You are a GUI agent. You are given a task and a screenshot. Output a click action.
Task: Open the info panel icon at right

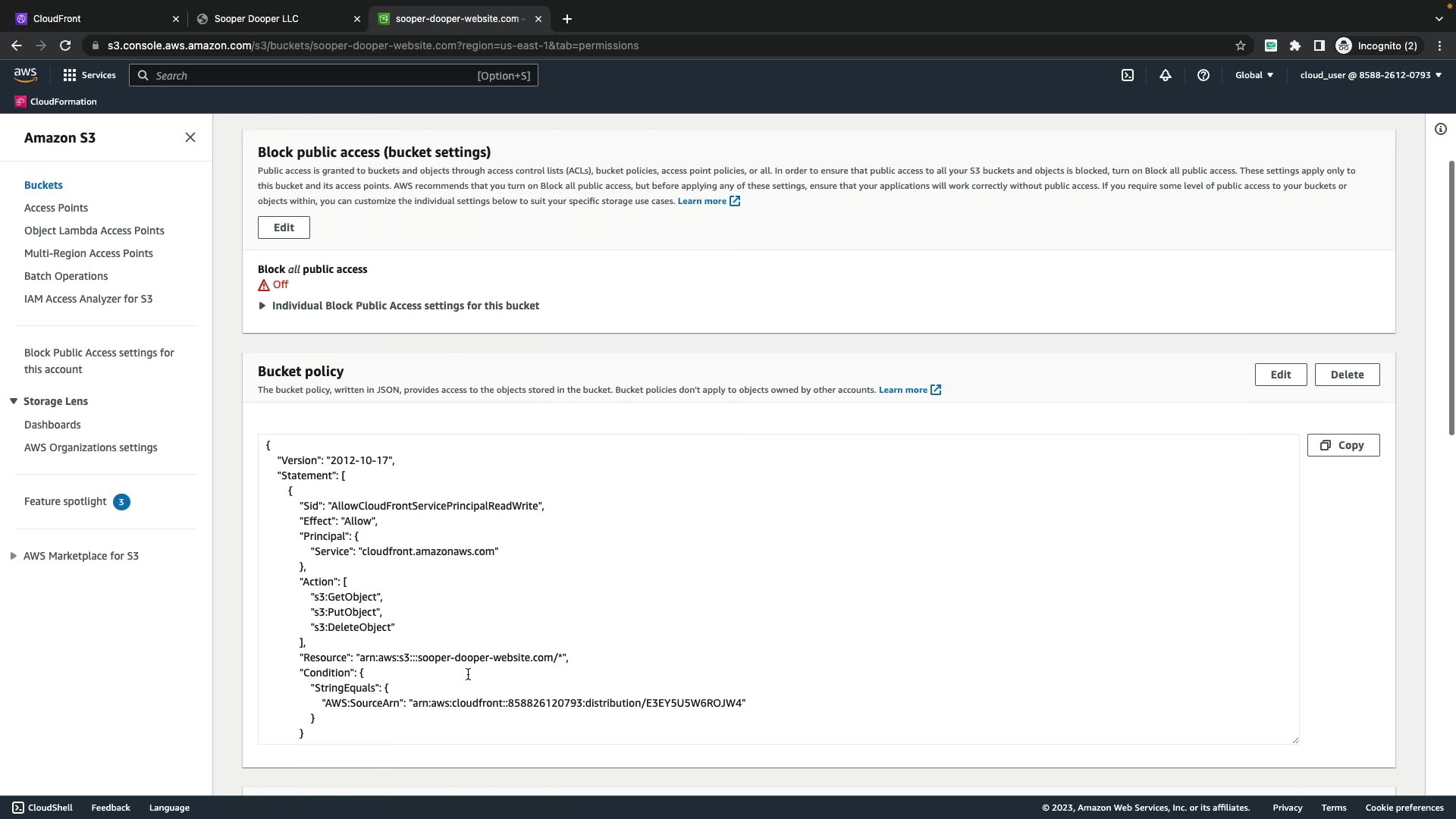(1440, 129)
